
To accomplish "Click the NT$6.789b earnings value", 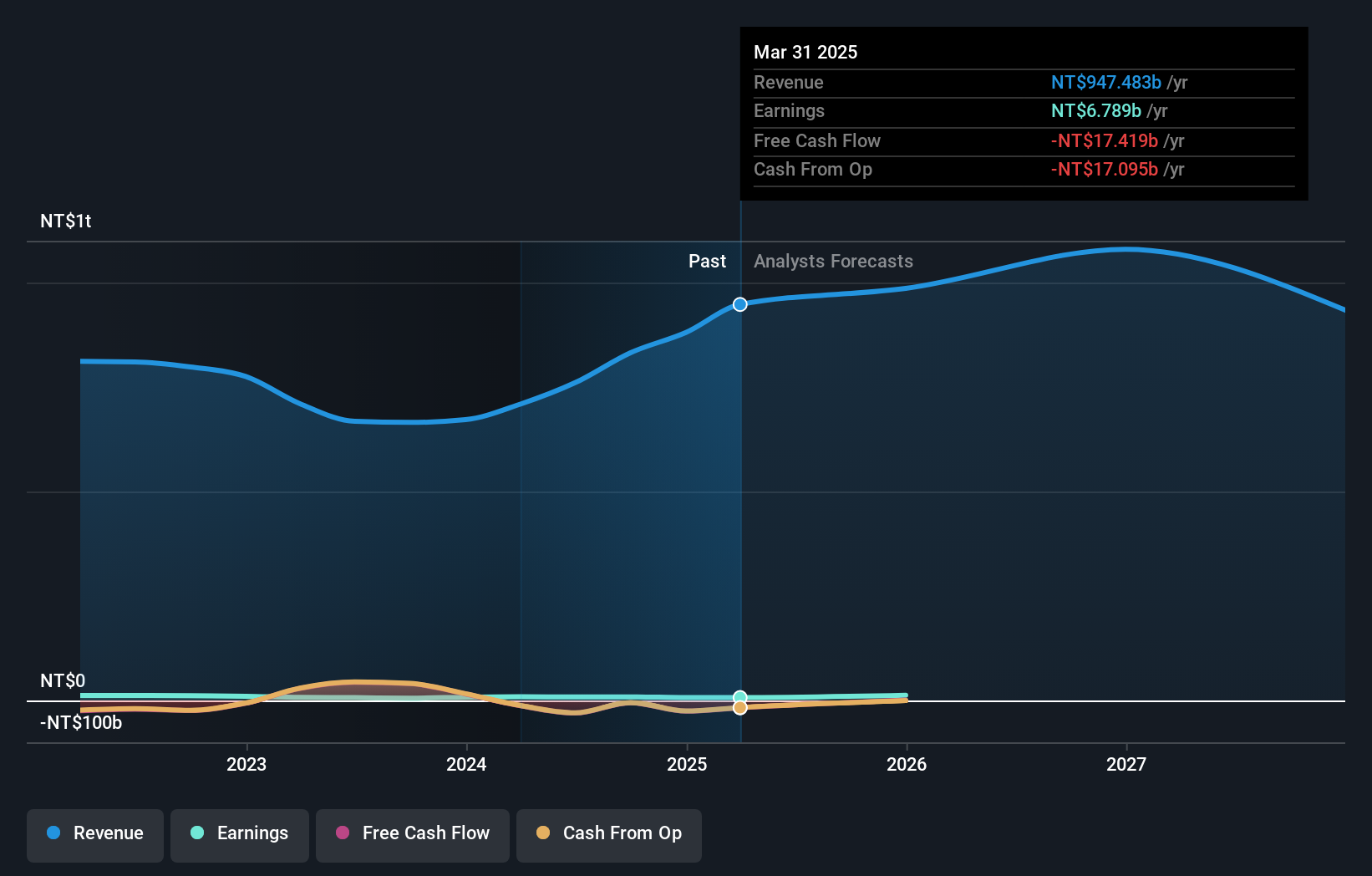I will coord(1096,110).
